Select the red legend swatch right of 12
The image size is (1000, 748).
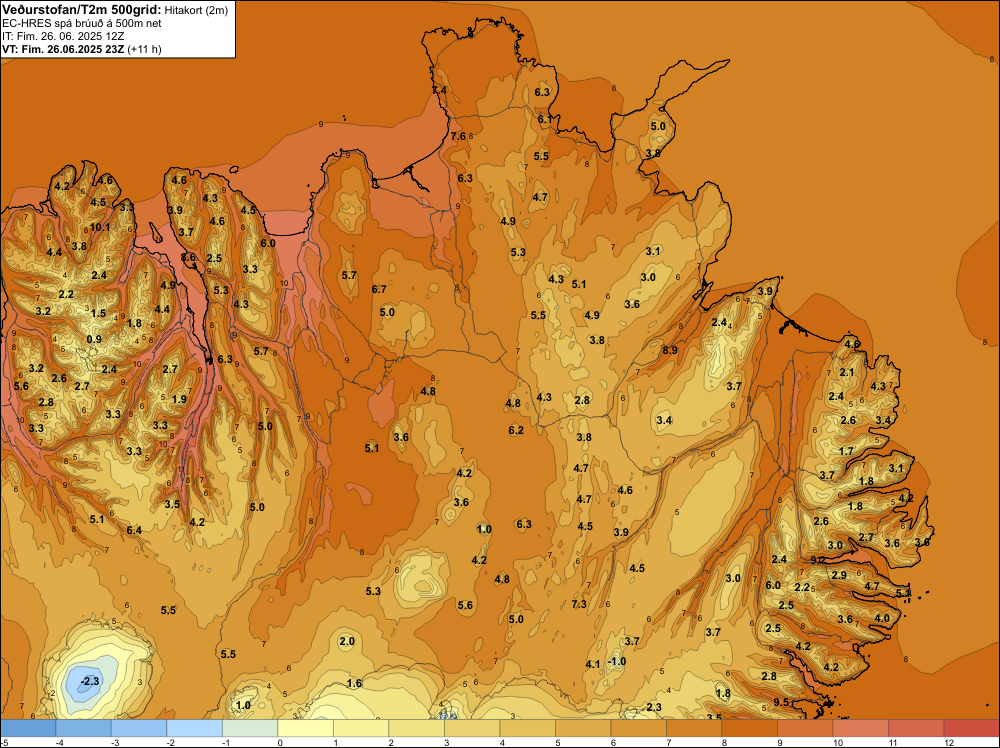(x=971, y=728)
